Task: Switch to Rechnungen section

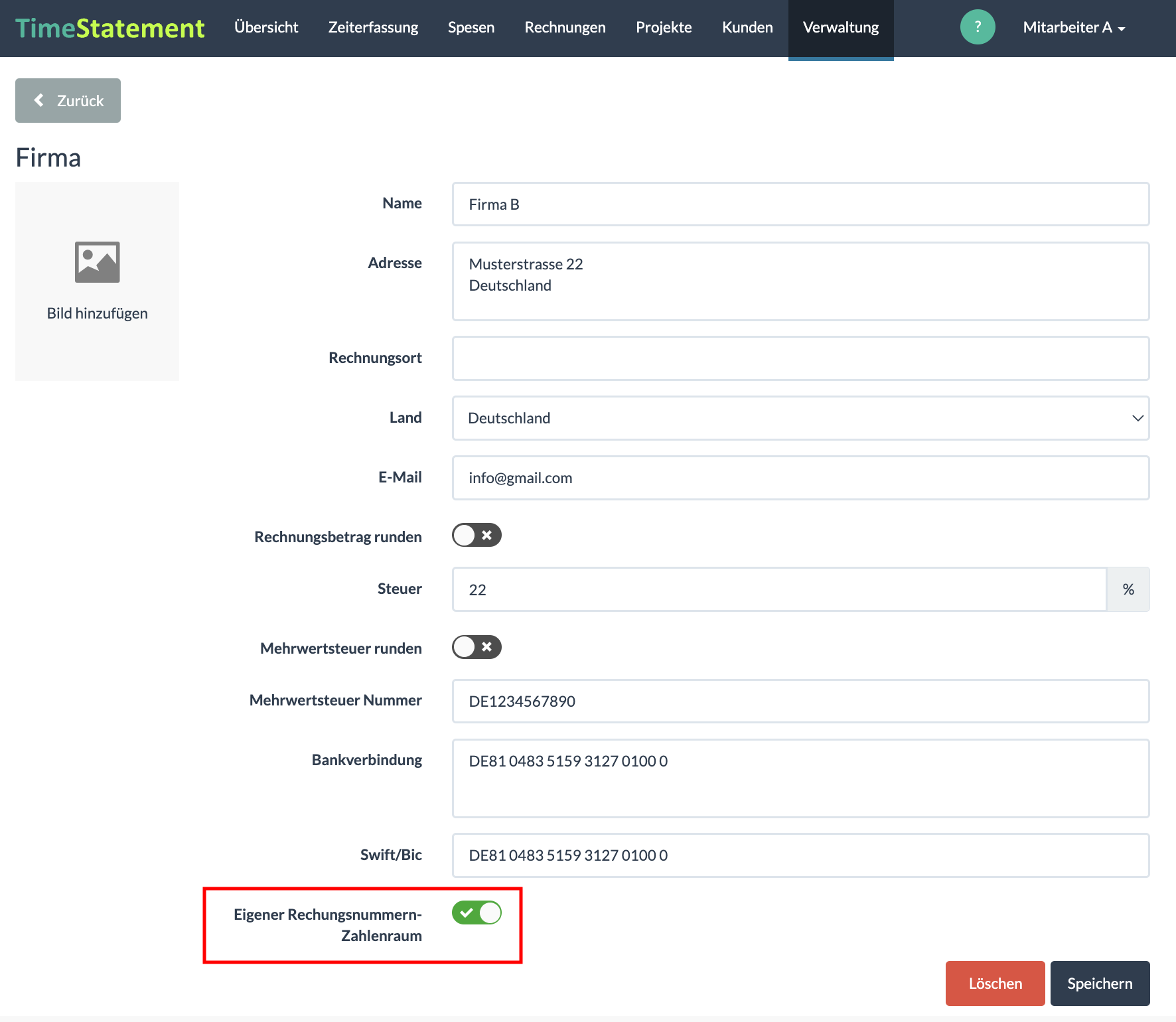Action: click(x=565, y=28)
